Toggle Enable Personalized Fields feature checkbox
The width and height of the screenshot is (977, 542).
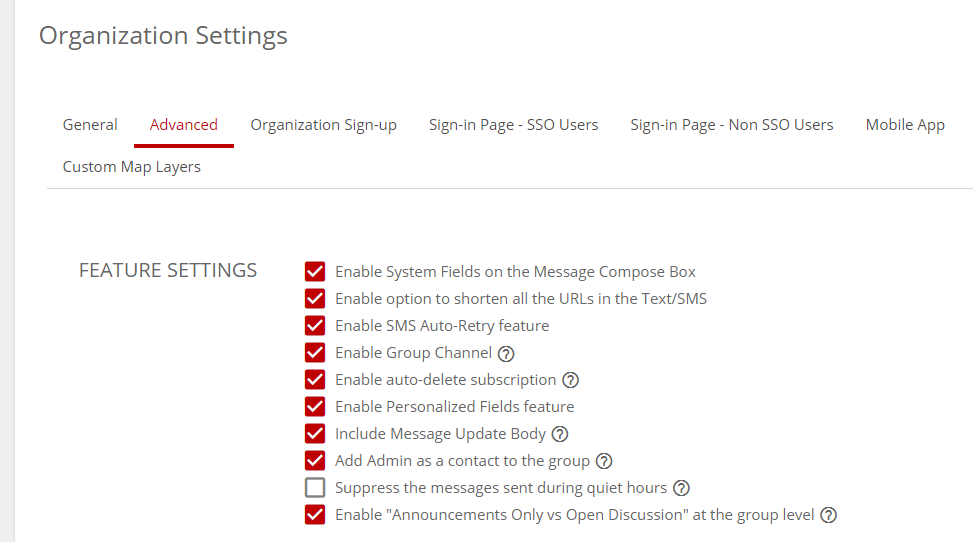pyautogui.click(x=315, y=407)
